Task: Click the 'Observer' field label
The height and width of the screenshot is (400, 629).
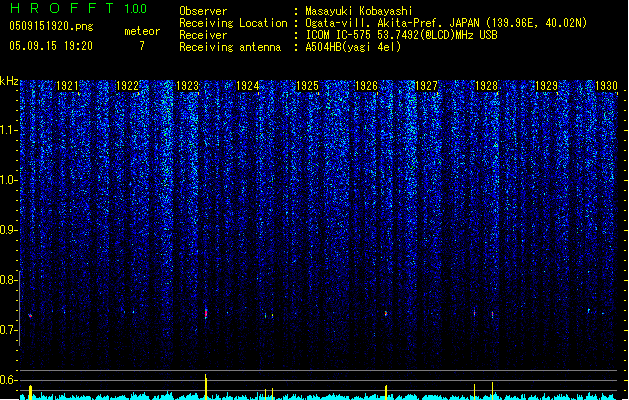Action: point(203,11)
